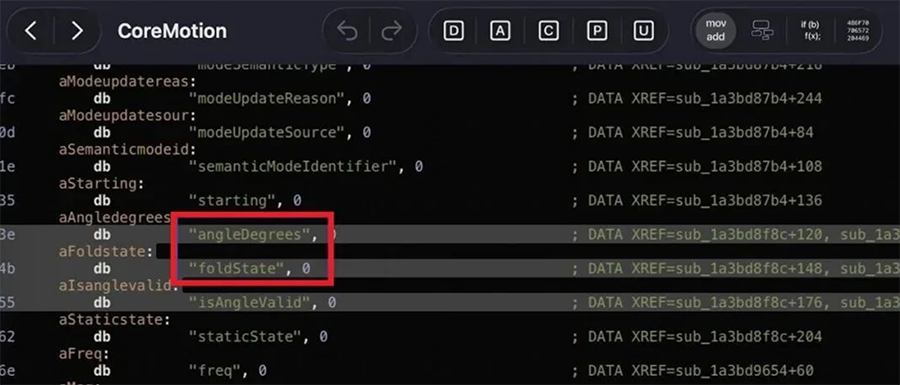Mark as data with D button

pyautogui.click(x=453, y=31)
